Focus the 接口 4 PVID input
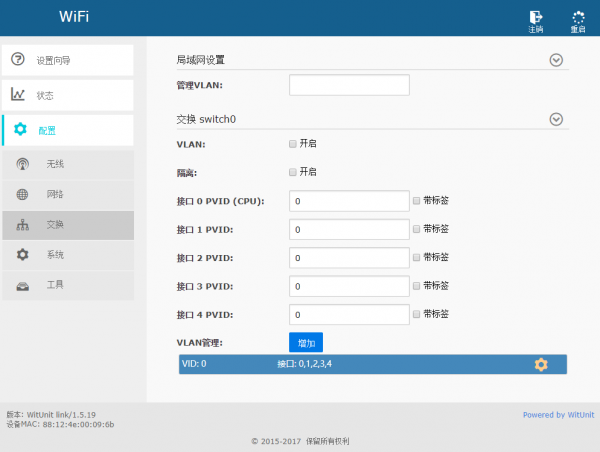600x452 pixels. pyautogui.click(x=349, y=315)
